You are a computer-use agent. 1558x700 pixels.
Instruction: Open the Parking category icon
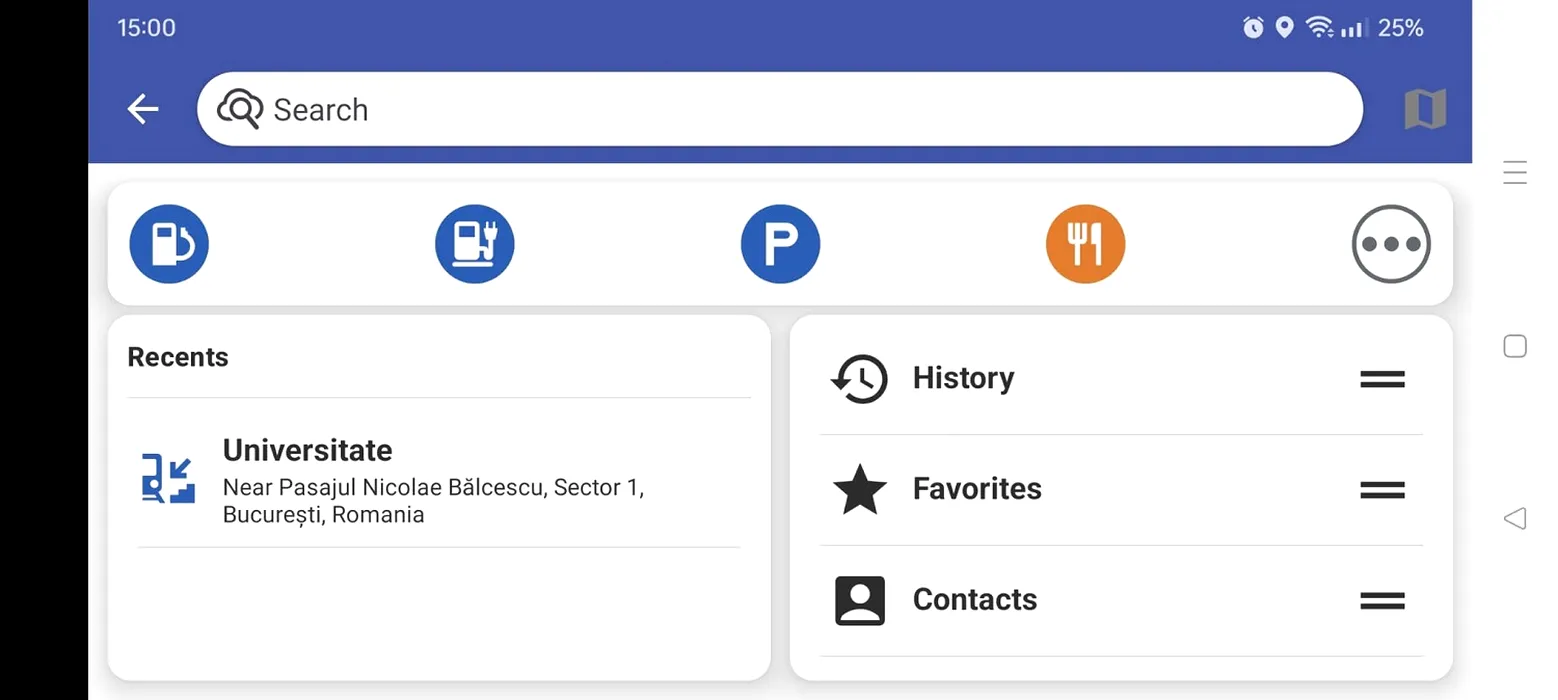(780, 244)
